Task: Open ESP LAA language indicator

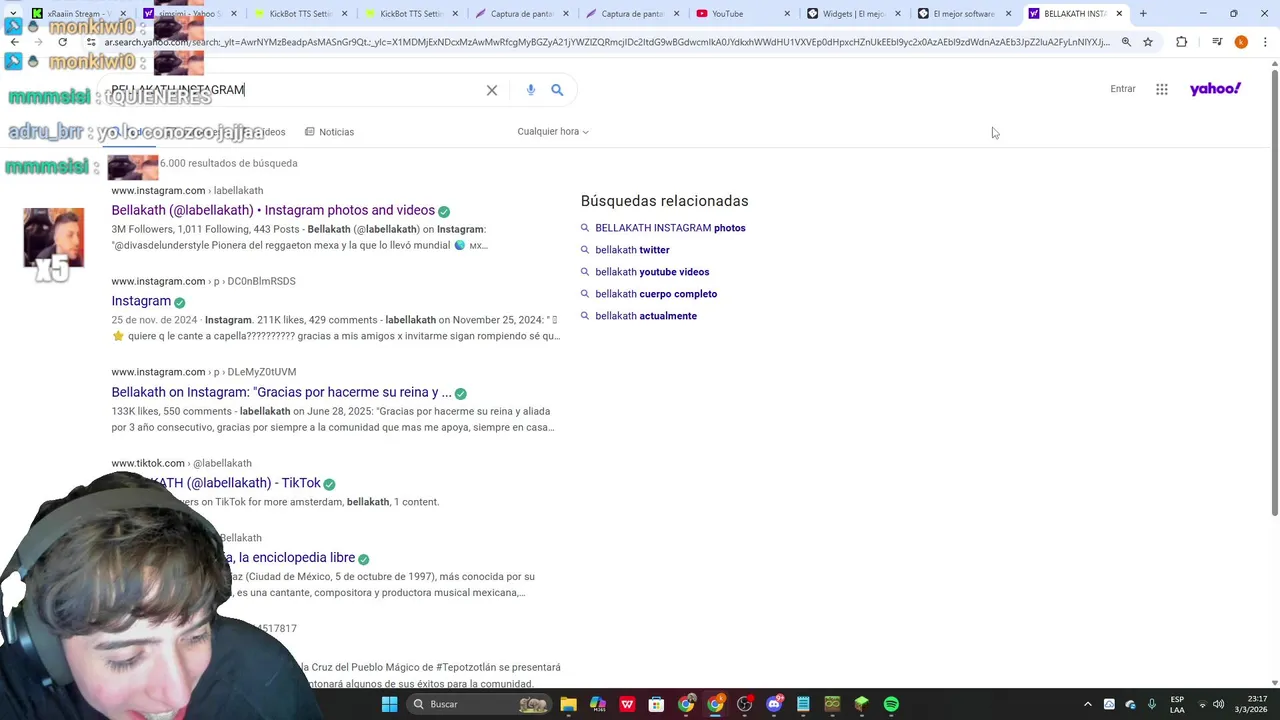Action: [x=1177, y=704]
